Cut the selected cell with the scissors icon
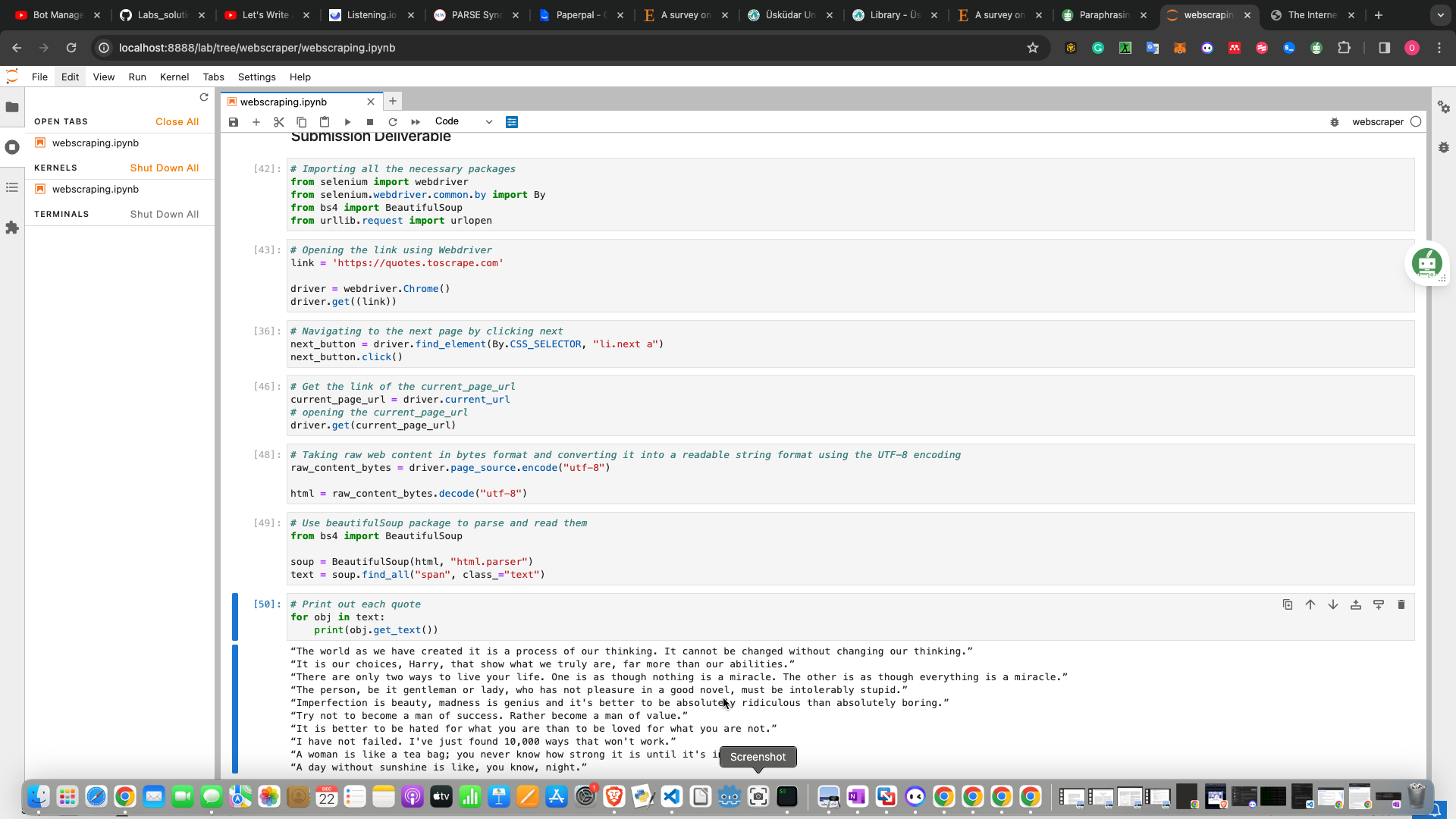 tap(279, 122)
